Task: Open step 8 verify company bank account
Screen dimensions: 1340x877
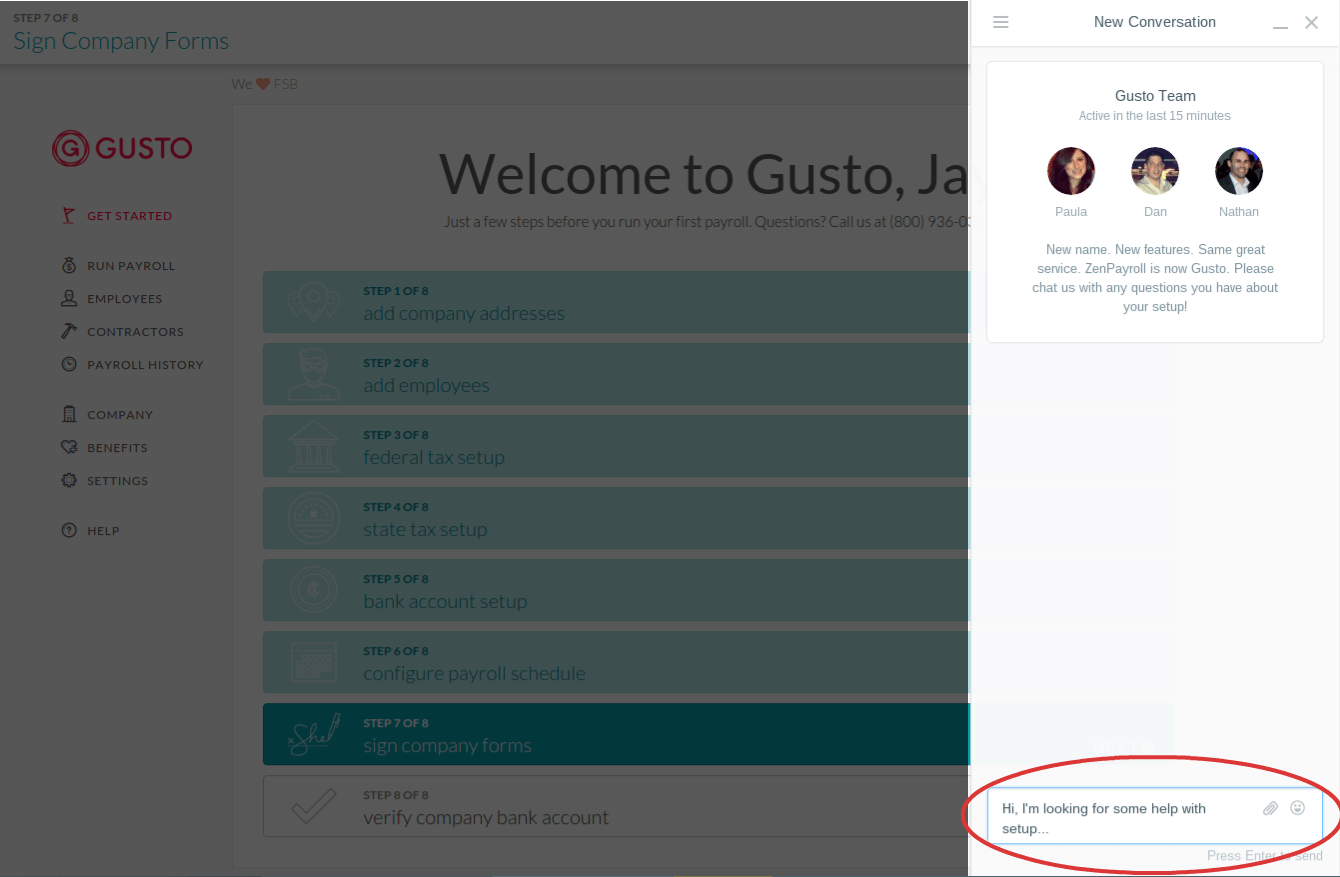Action: coord(616,806)
